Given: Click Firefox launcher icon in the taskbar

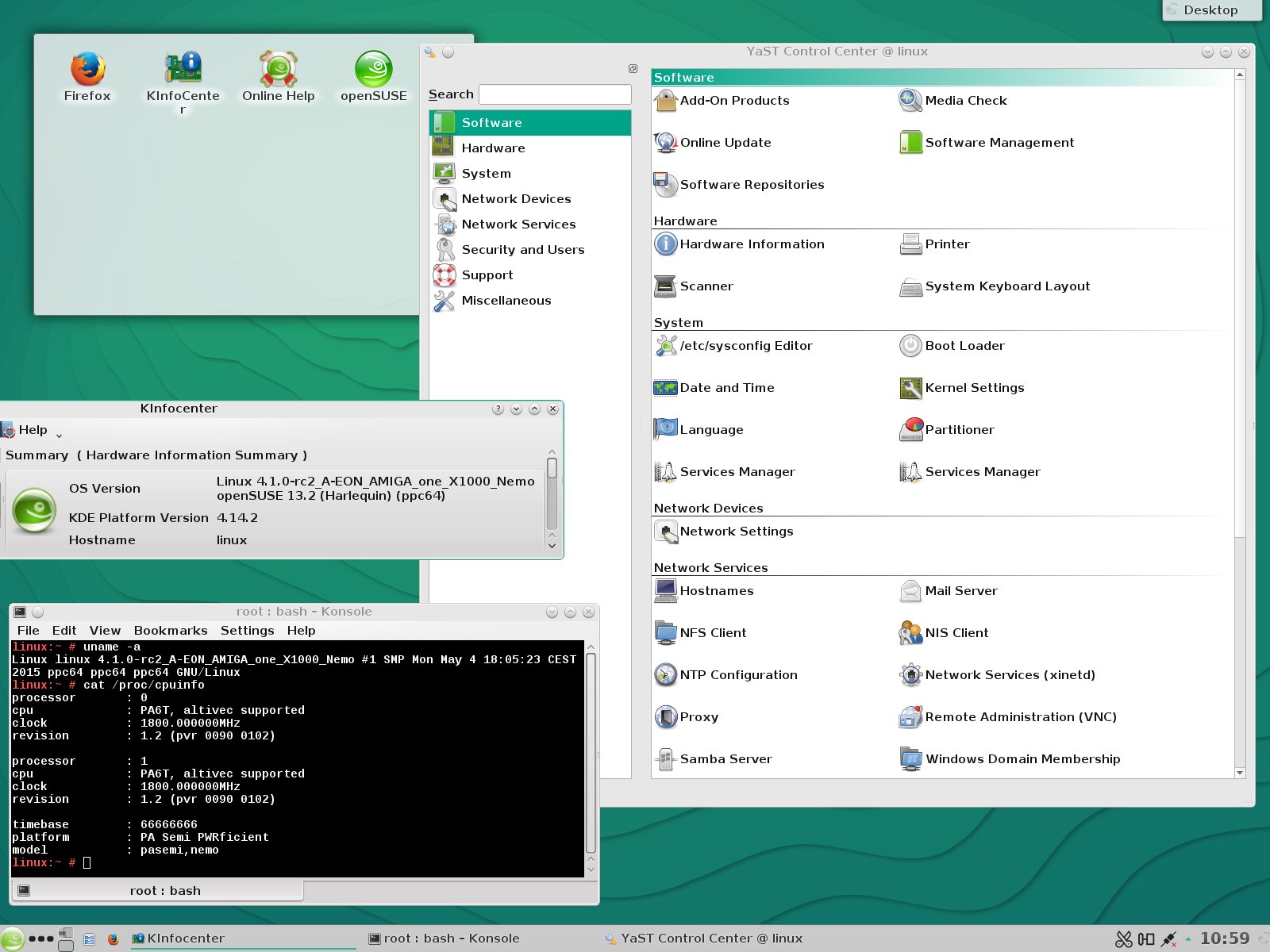Looking at the screenshot, I should point(114,939).
